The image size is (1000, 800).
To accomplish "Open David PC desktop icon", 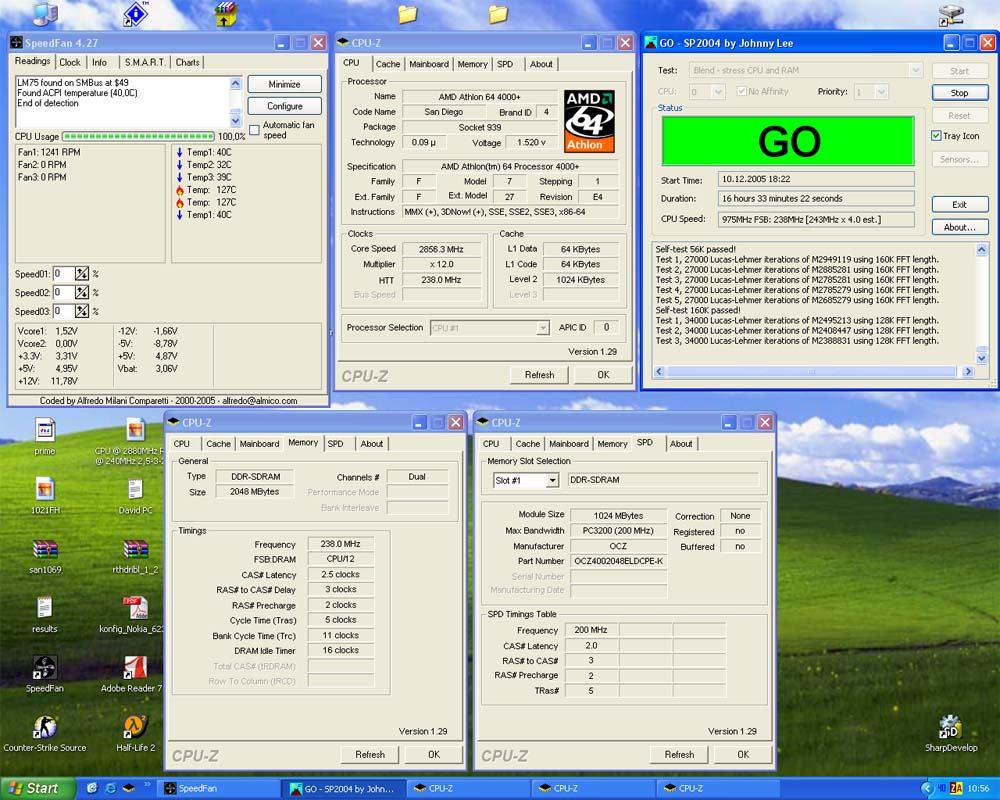I will [135, 489].
